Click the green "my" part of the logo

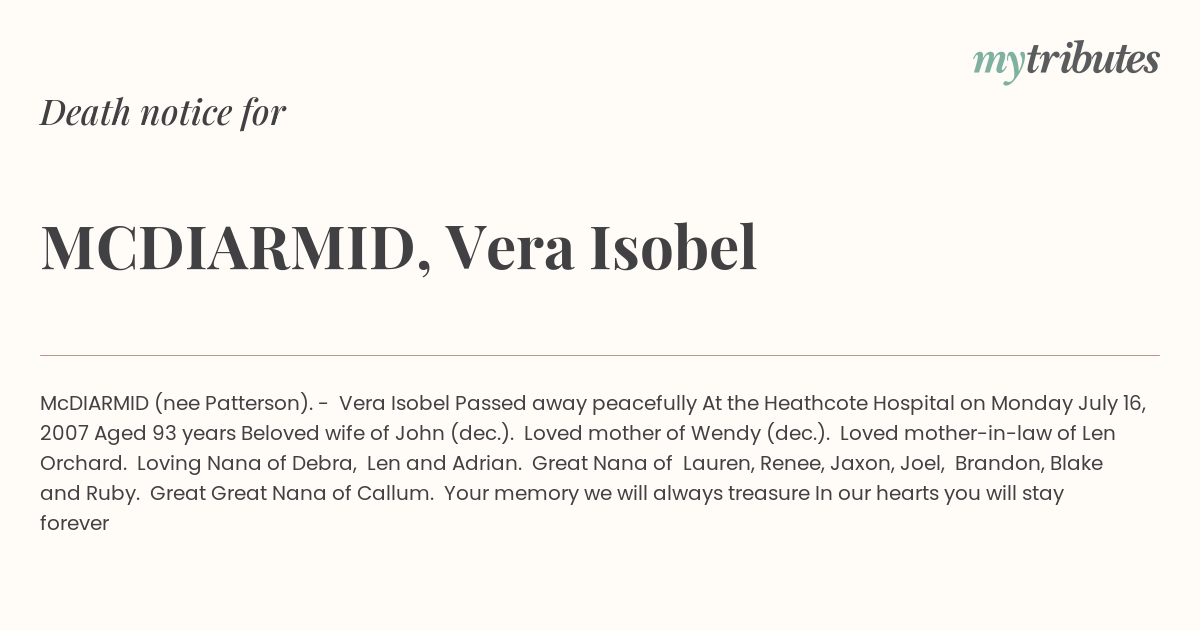[998, 64]
